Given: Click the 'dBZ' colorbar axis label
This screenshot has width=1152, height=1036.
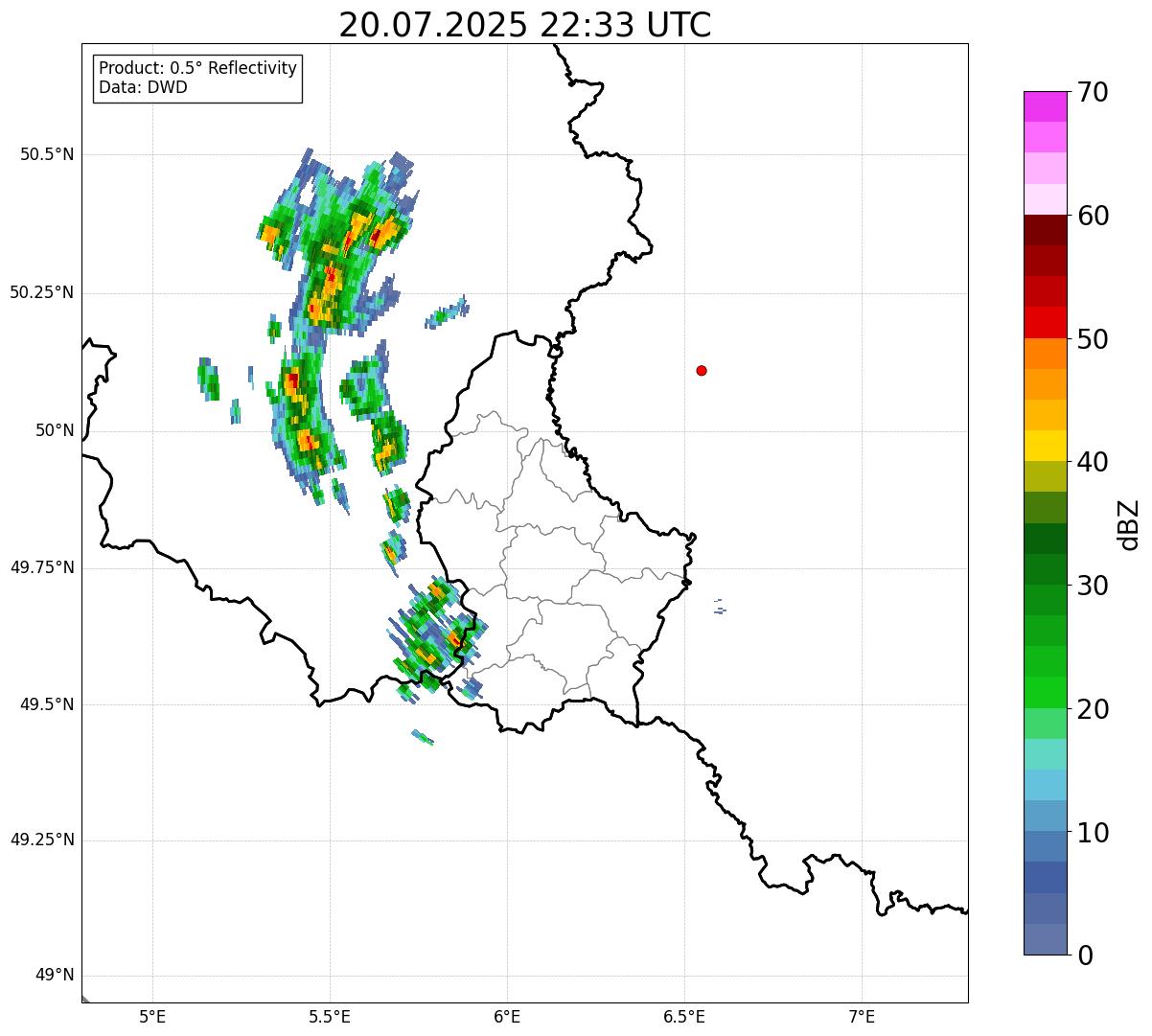Looking at the screenshot, I should point(1129,524).
